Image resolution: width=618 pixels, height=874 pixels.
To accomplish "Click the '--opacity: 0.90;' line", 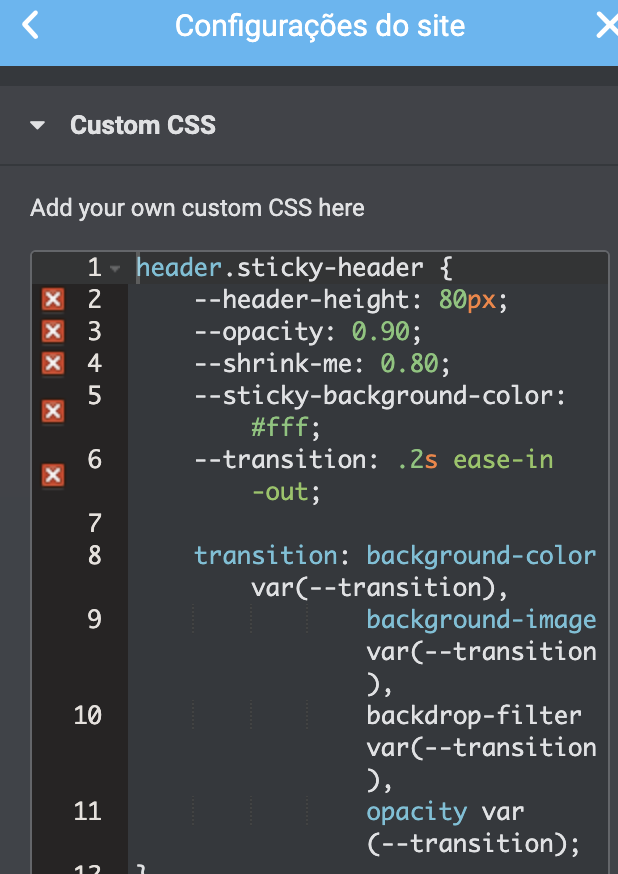I will click(308, 332).
